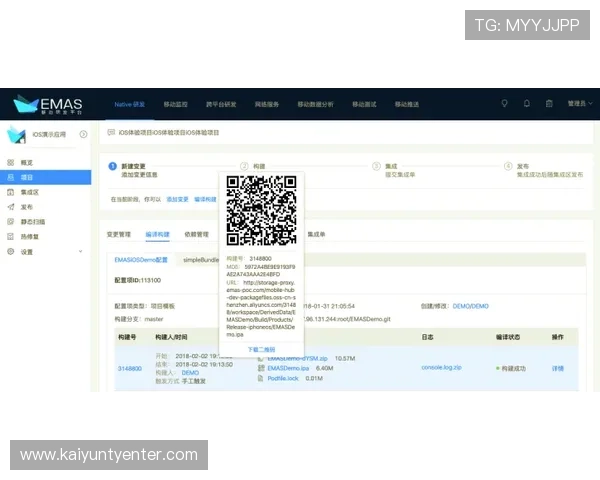
Task: Open the Native 研发 top menu
Action: [x=129, y=104]
